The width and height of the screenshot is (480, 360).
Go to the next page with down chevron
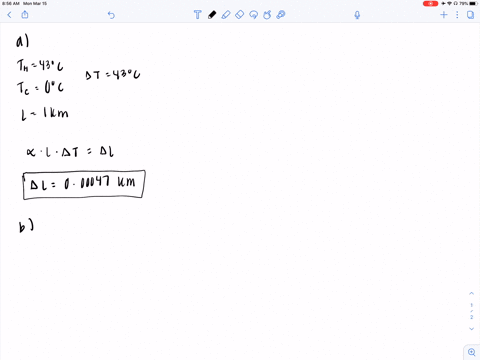point(471,329)
